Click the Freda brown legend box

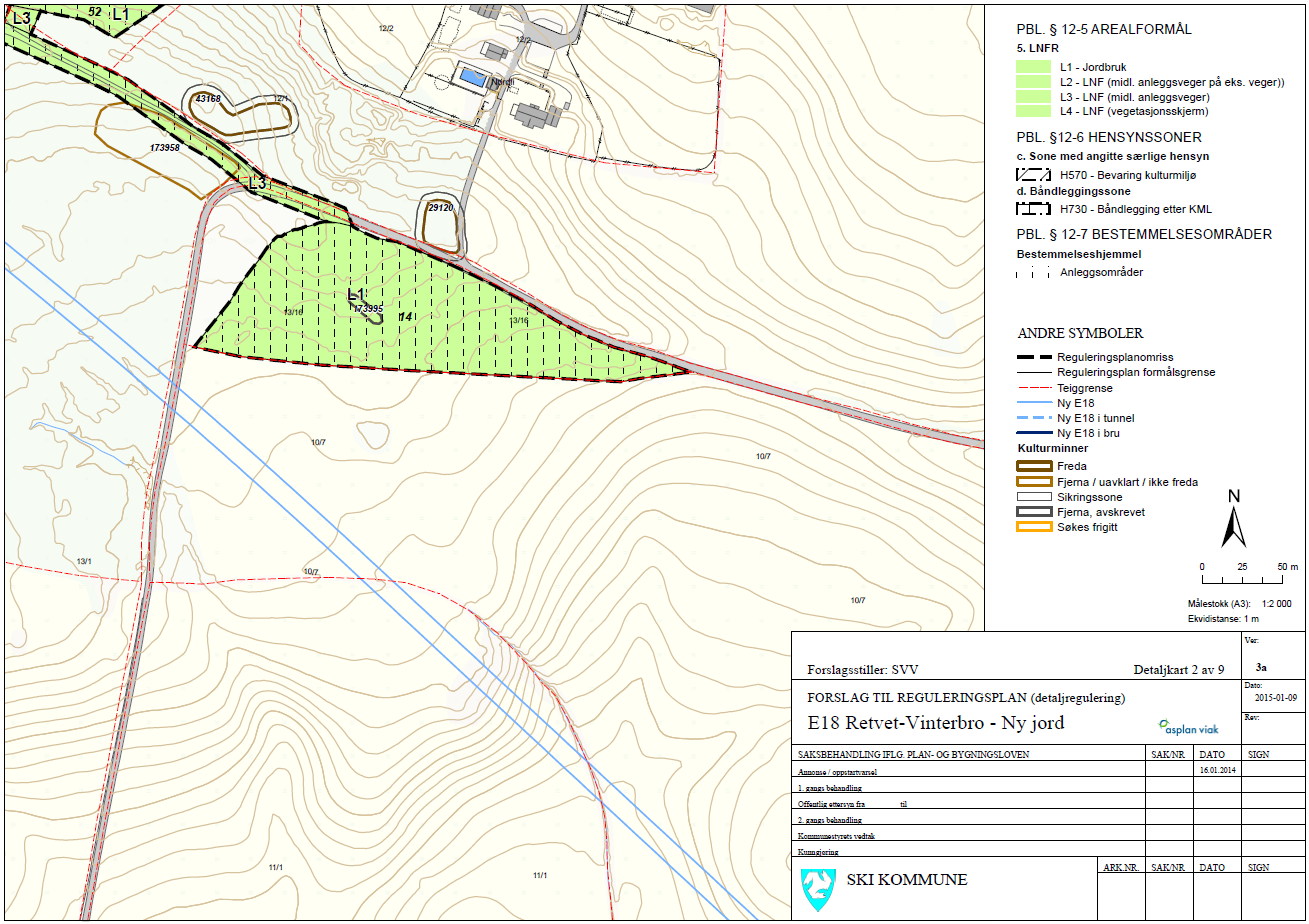click(1033, 466)
